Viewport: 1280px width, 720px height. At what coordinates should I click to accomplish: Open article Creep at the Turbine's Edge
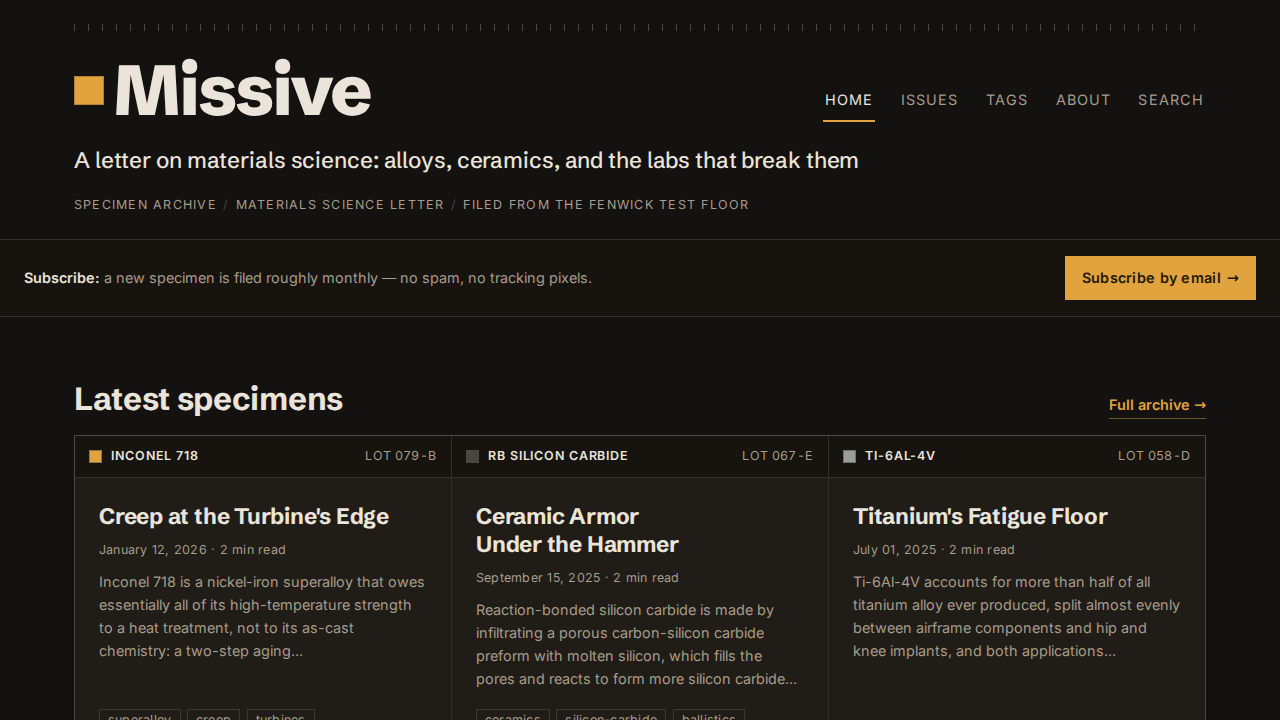pyautogui.click(x=244, y=516)
